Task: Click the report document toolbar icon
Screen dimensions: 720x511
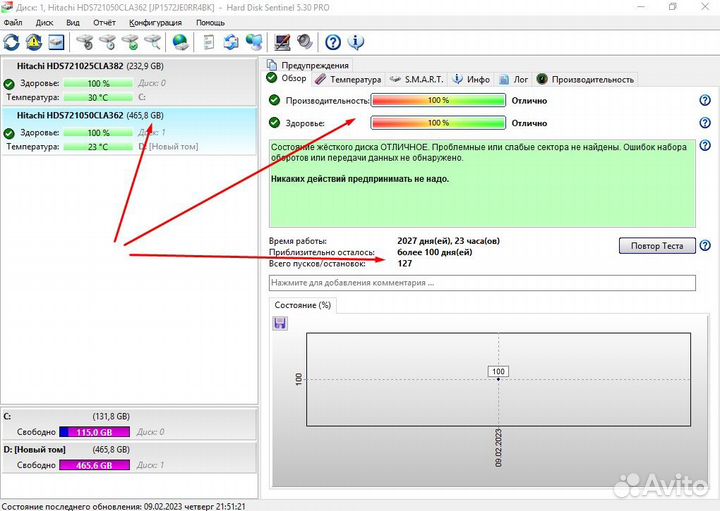Action: point(208,42)
